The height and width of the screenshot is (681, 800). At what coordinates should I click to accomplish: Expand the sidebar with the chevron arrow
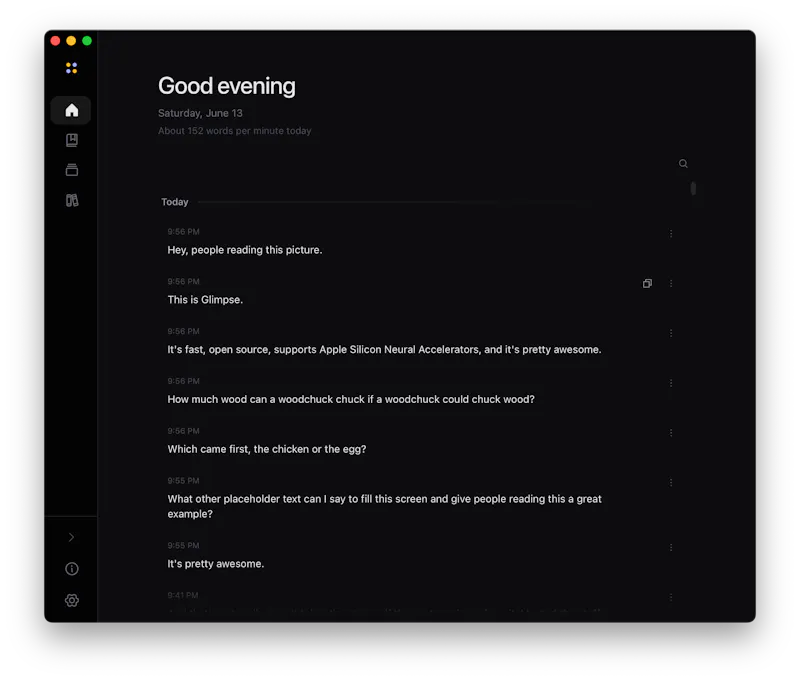tap(71, 537)
